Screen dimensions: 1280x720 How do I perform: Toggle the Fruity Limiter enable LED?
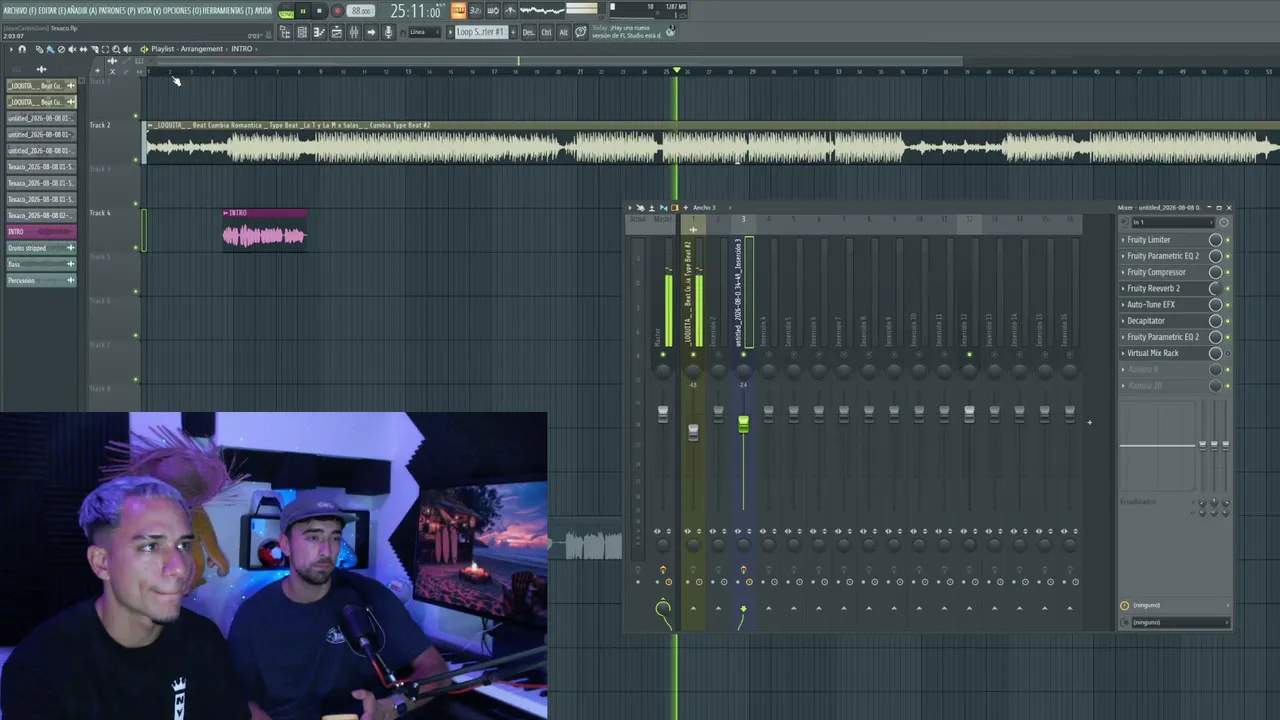pyautogui.click(x=1227, y=240)
